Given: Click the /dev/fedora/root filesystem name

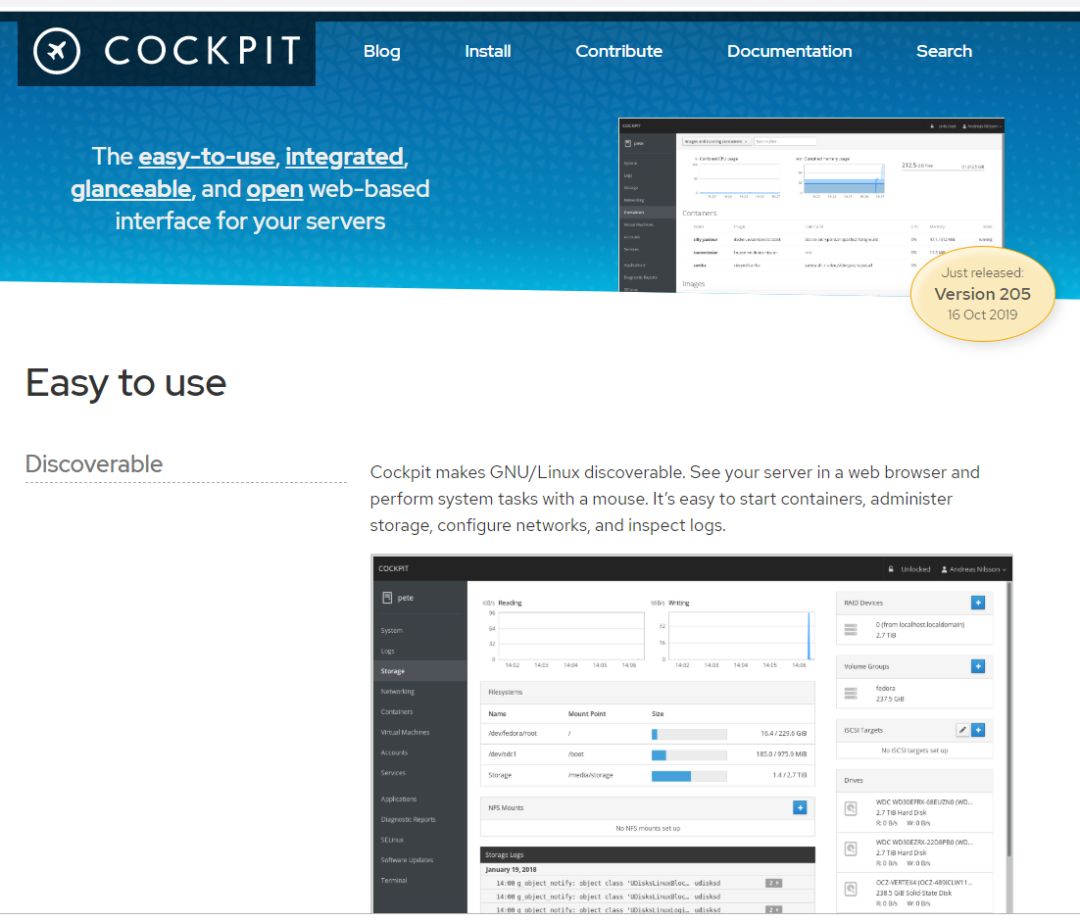Looking at the screenshot, I should tap(512, 734).
